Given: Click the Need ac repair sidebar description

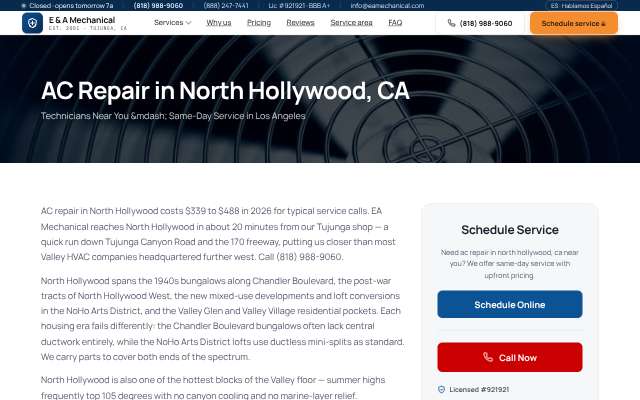Looking at the screenshot, I should point(510,264).
